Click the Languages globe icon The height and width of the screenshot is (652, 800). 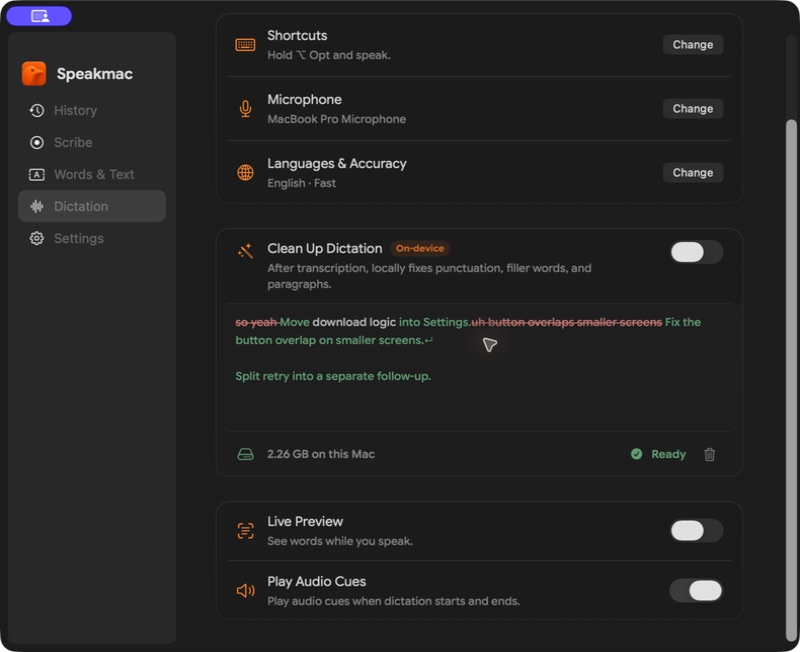pos(245,172)
